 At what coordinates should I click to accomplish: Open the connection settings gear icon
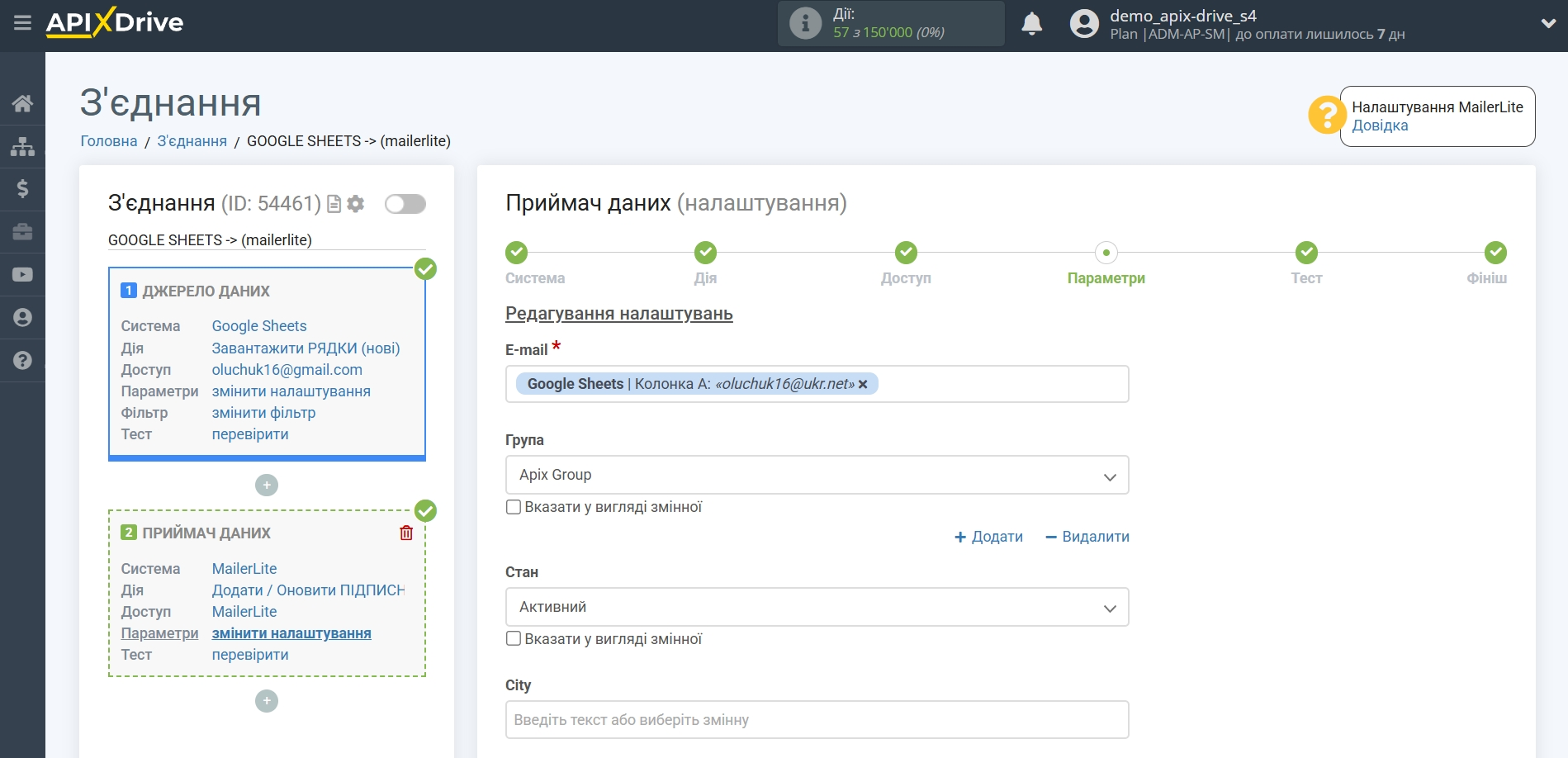[356, 204]
